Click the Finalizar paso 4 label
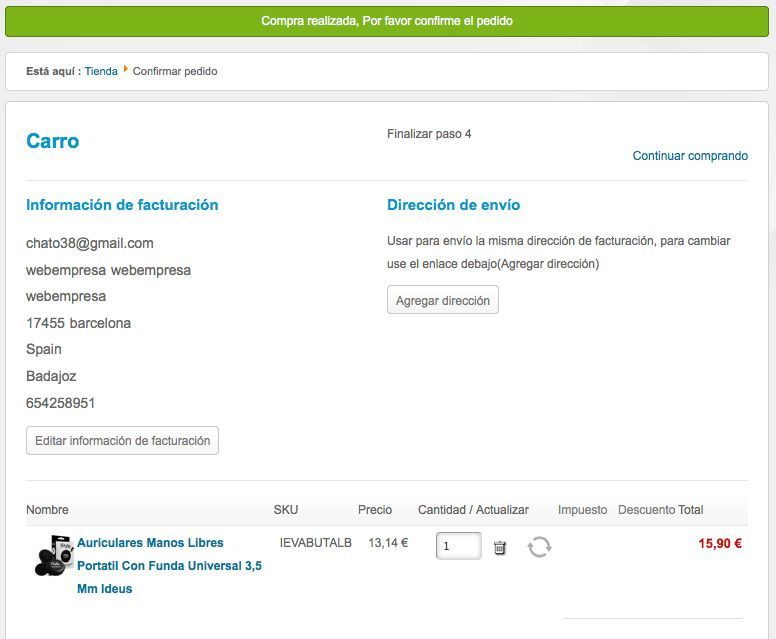 click(x=429, y=134)
